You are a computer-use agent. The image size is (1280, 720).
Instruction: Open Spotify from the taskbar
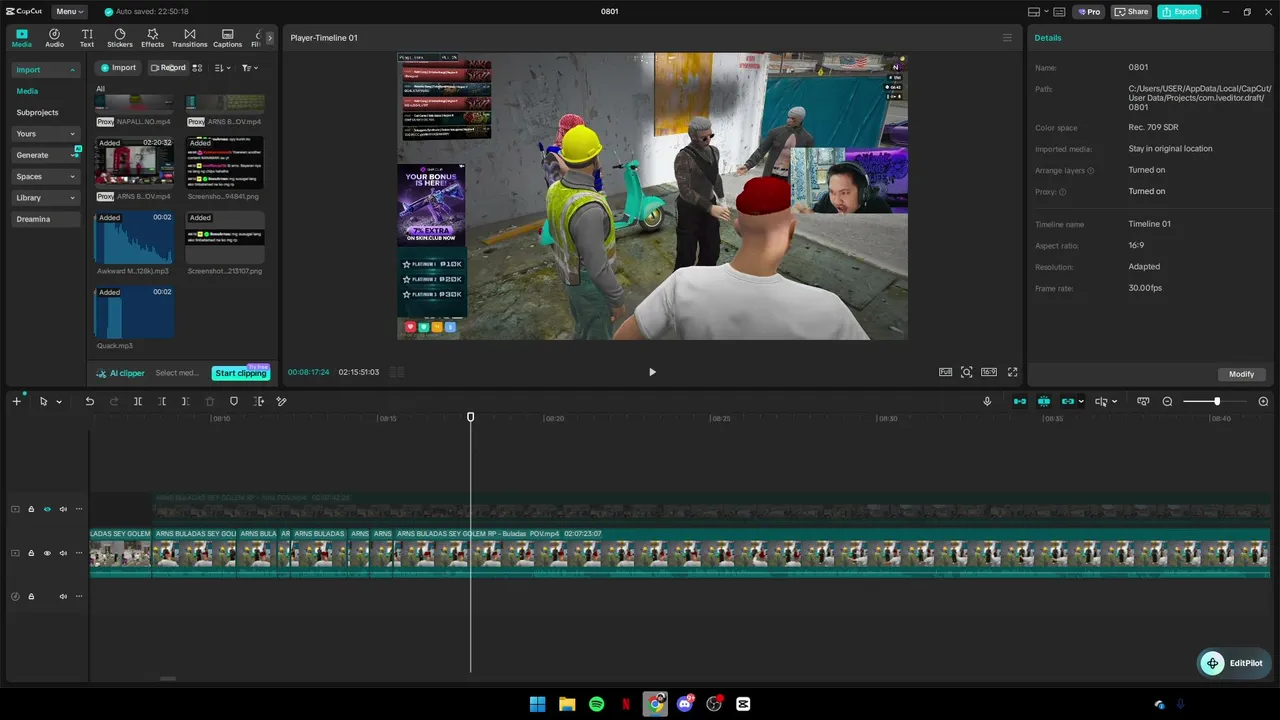tap(596, 704)
